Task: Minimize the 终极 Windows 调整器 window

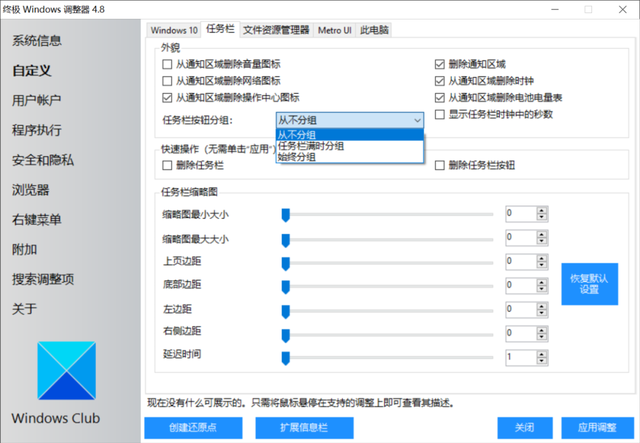Action: point(555,9)
